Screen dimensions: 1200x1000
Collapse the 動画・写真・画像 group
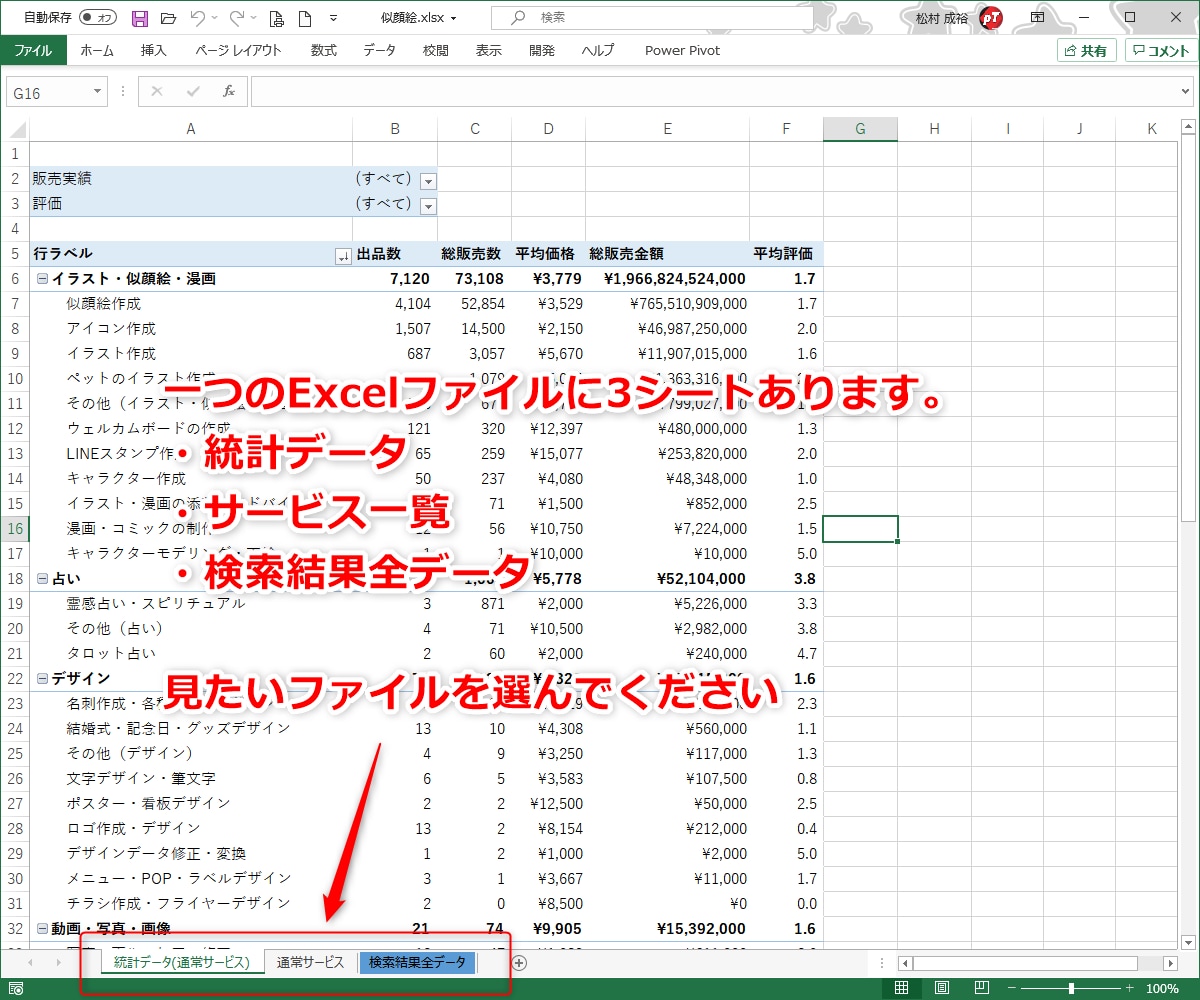pos(42,928)
